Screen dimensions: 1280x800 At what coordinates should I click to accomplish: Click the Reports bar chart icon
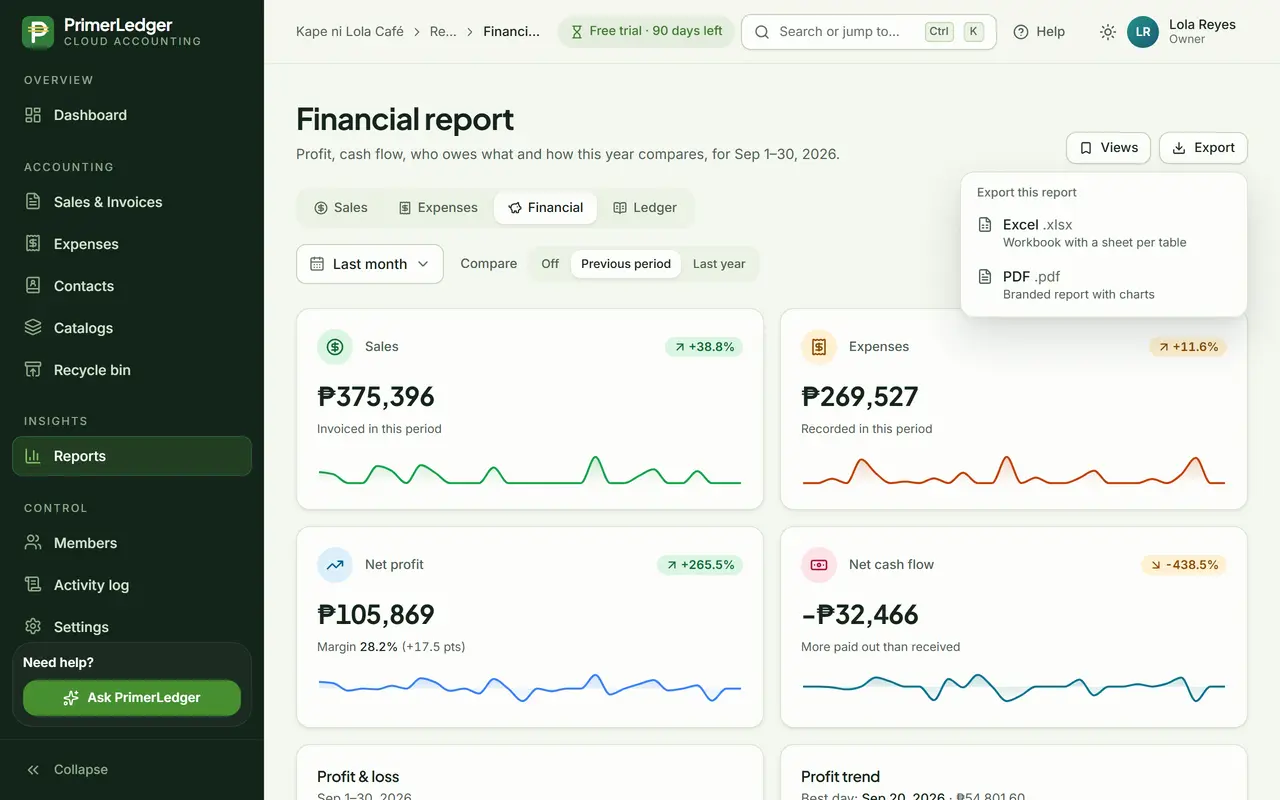pos(33,456)
